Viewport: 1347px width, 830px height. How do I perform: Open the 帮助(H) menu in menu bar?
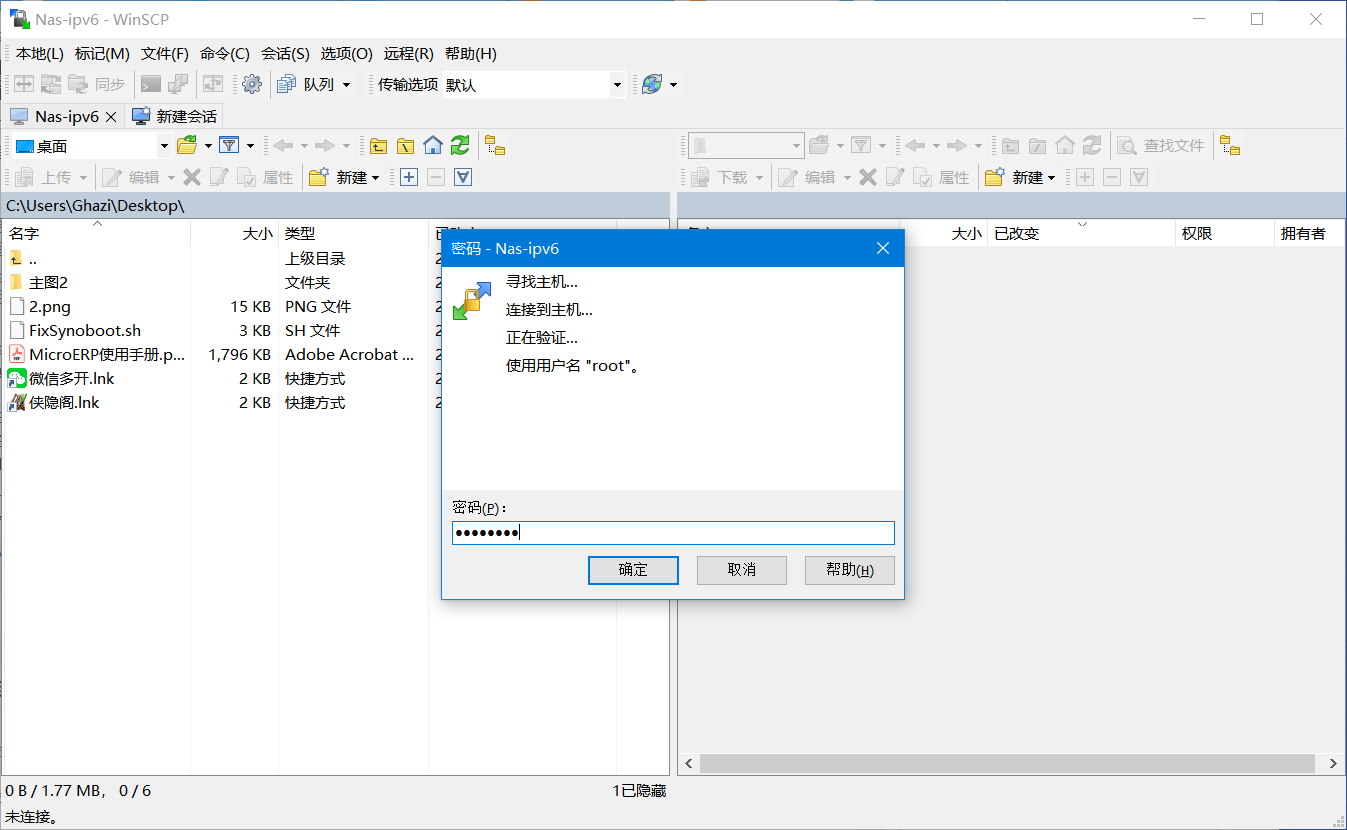coord(470,54)
